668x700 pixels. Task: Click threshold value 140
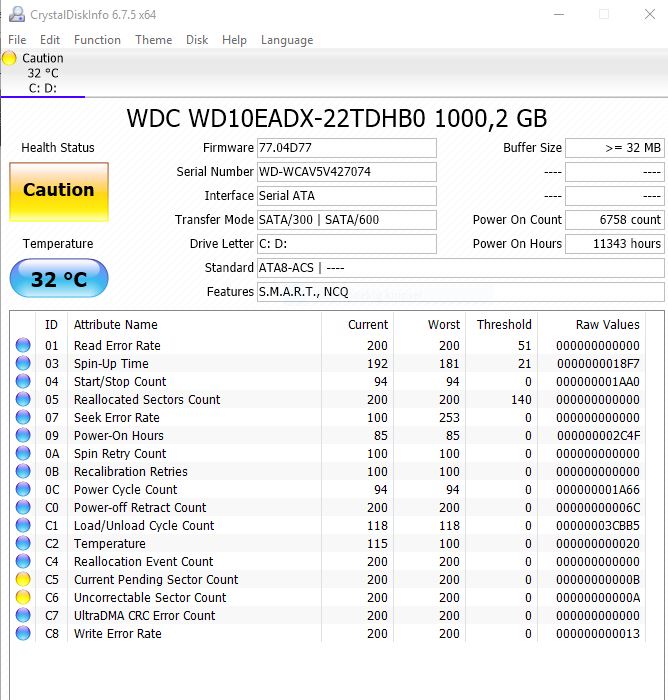point(521,400)
